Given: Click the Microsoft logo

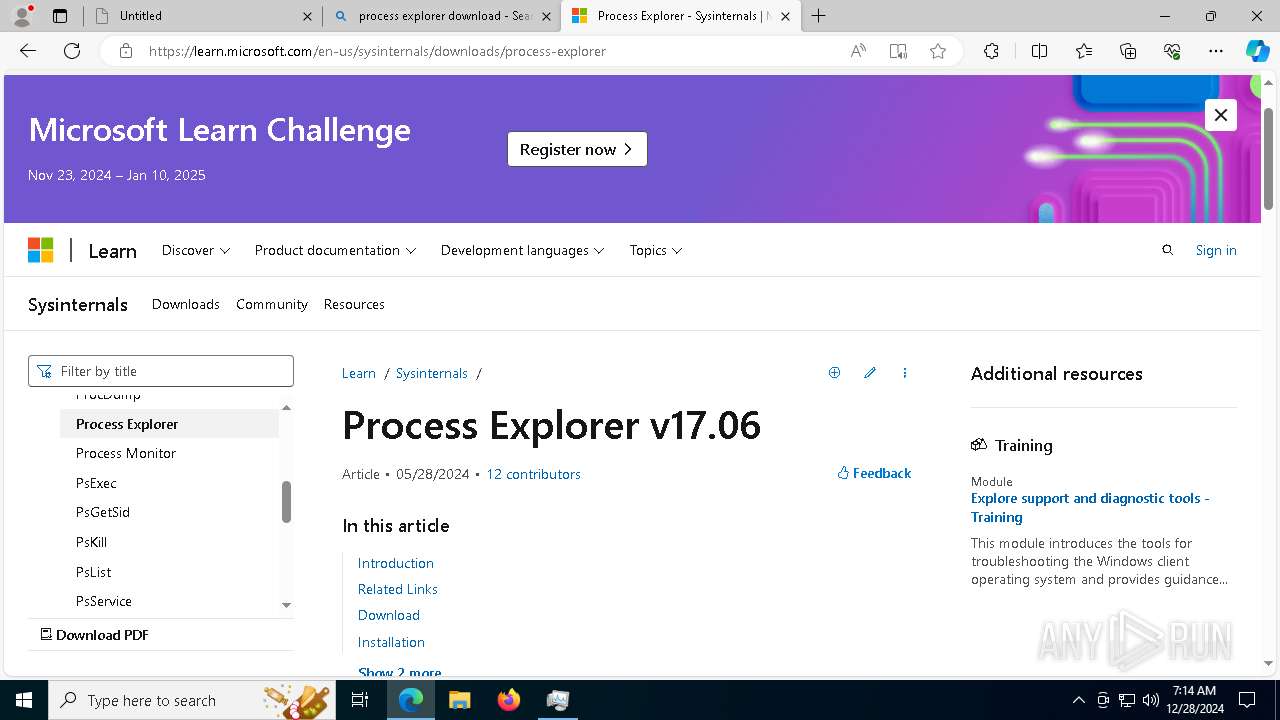Looking at the screenshot, I should coord(40,250).
